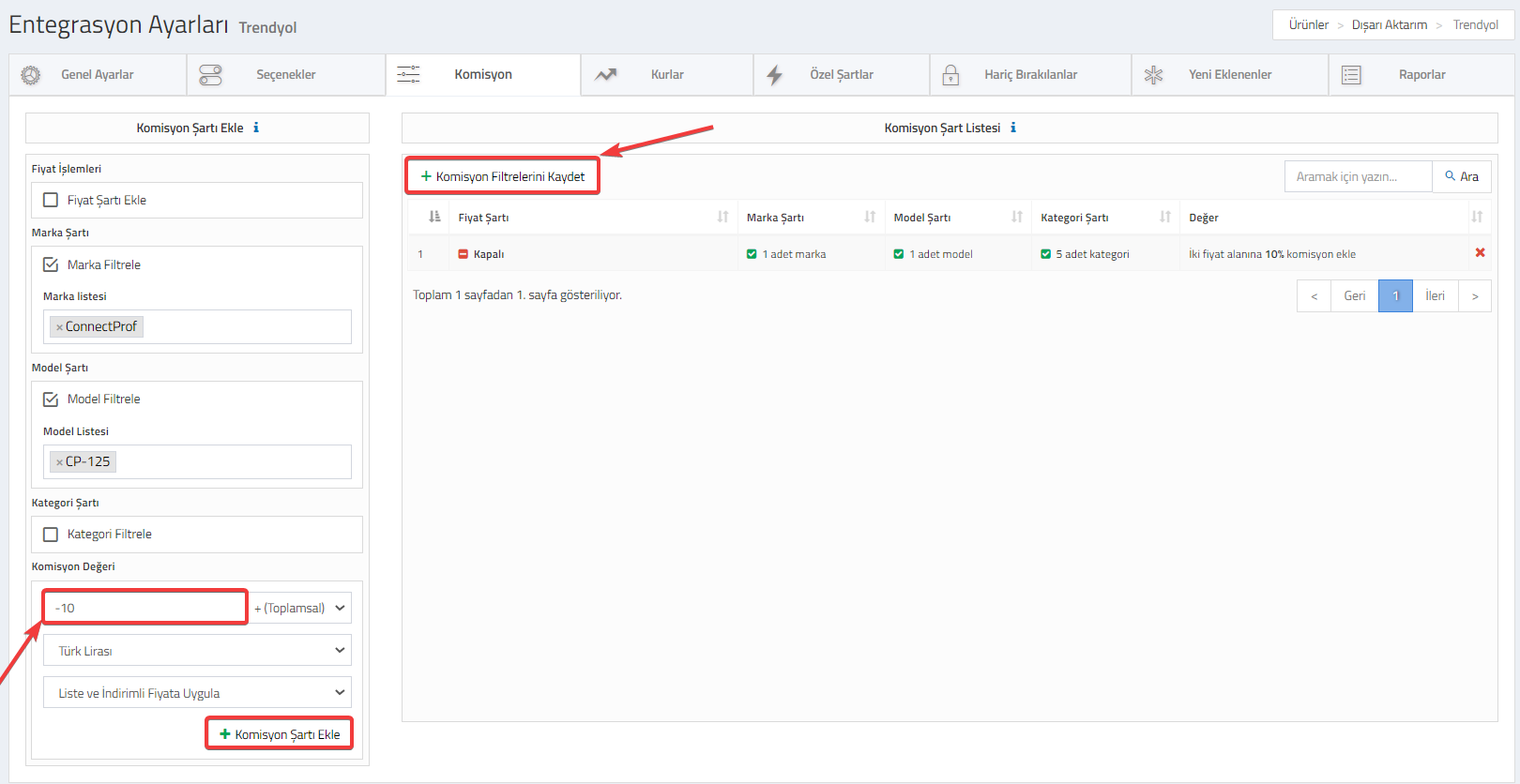Click Komisyon Filtrelerini Kaydet button
This screenshot has height=784, width=1520.
coord(502,176)
